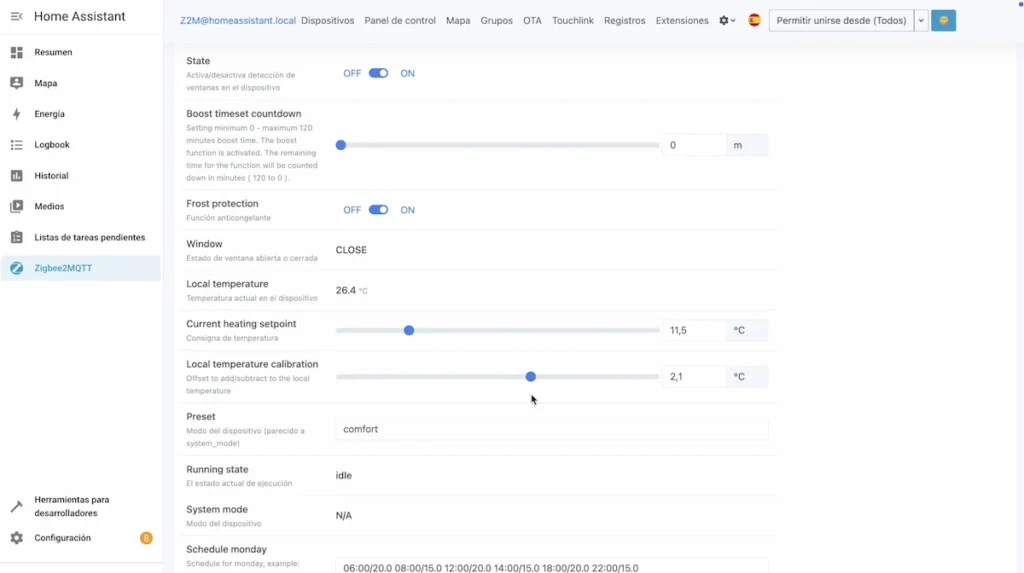
Task: Click the Spanish flag language icon
Action: click(754, 20)
